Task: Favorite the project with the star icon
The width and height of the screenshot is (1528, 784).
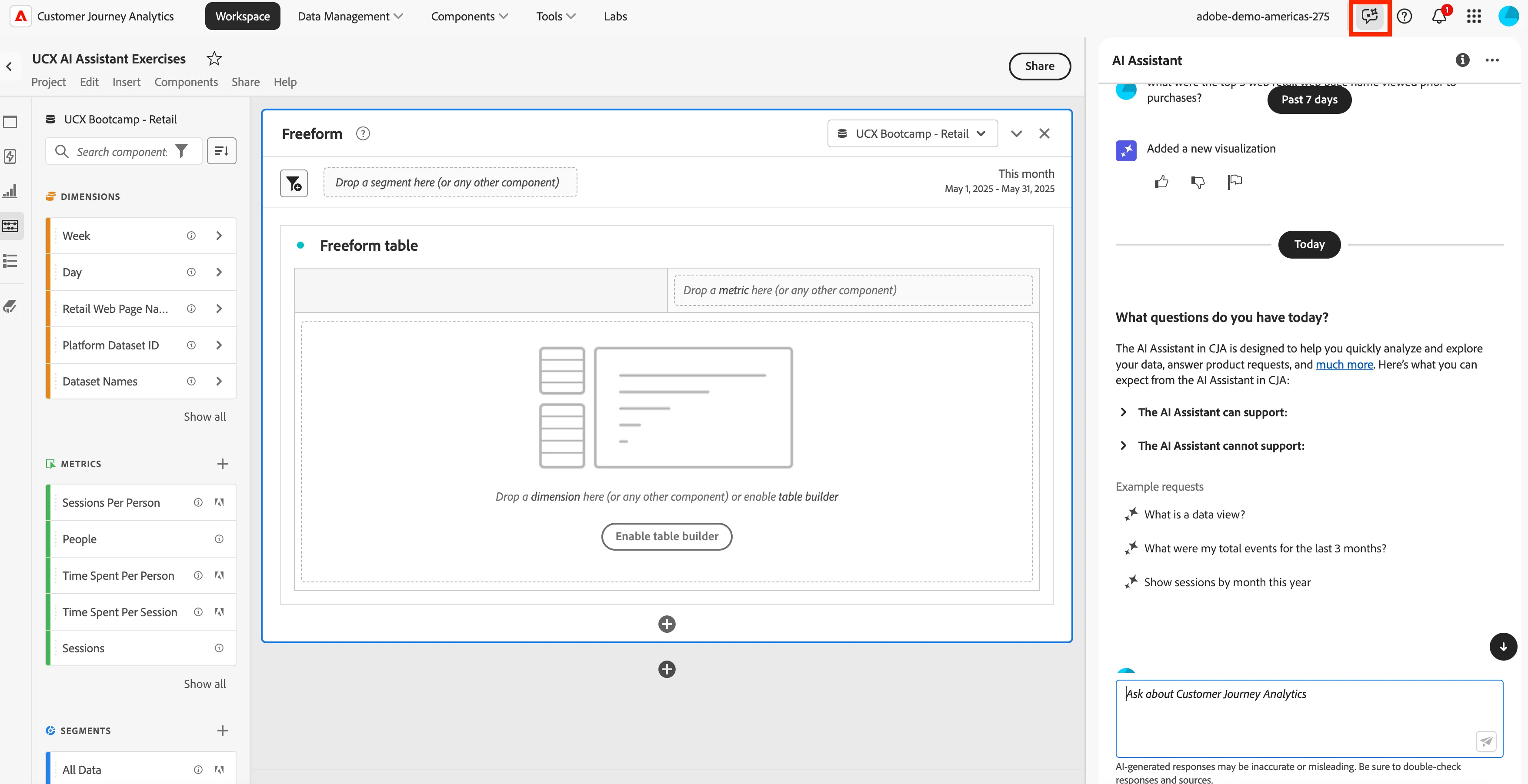Action: (214, 59)
